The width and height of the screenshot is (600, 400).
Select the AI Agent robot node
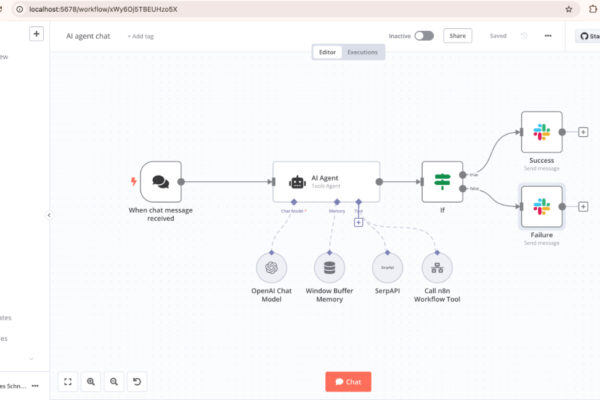tap(326, 182)
